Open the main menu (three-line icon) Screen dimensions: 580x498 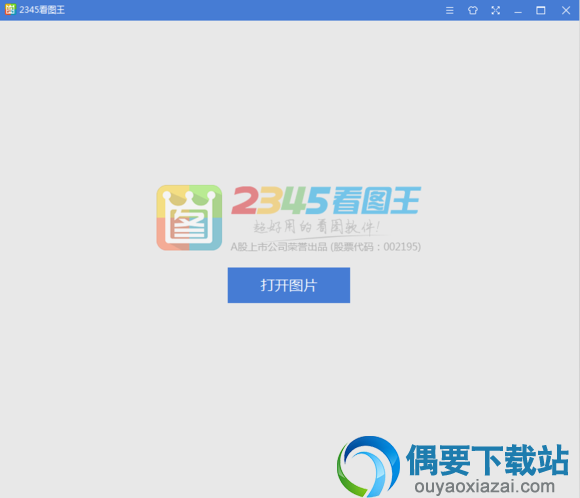(x=449, y=10)
